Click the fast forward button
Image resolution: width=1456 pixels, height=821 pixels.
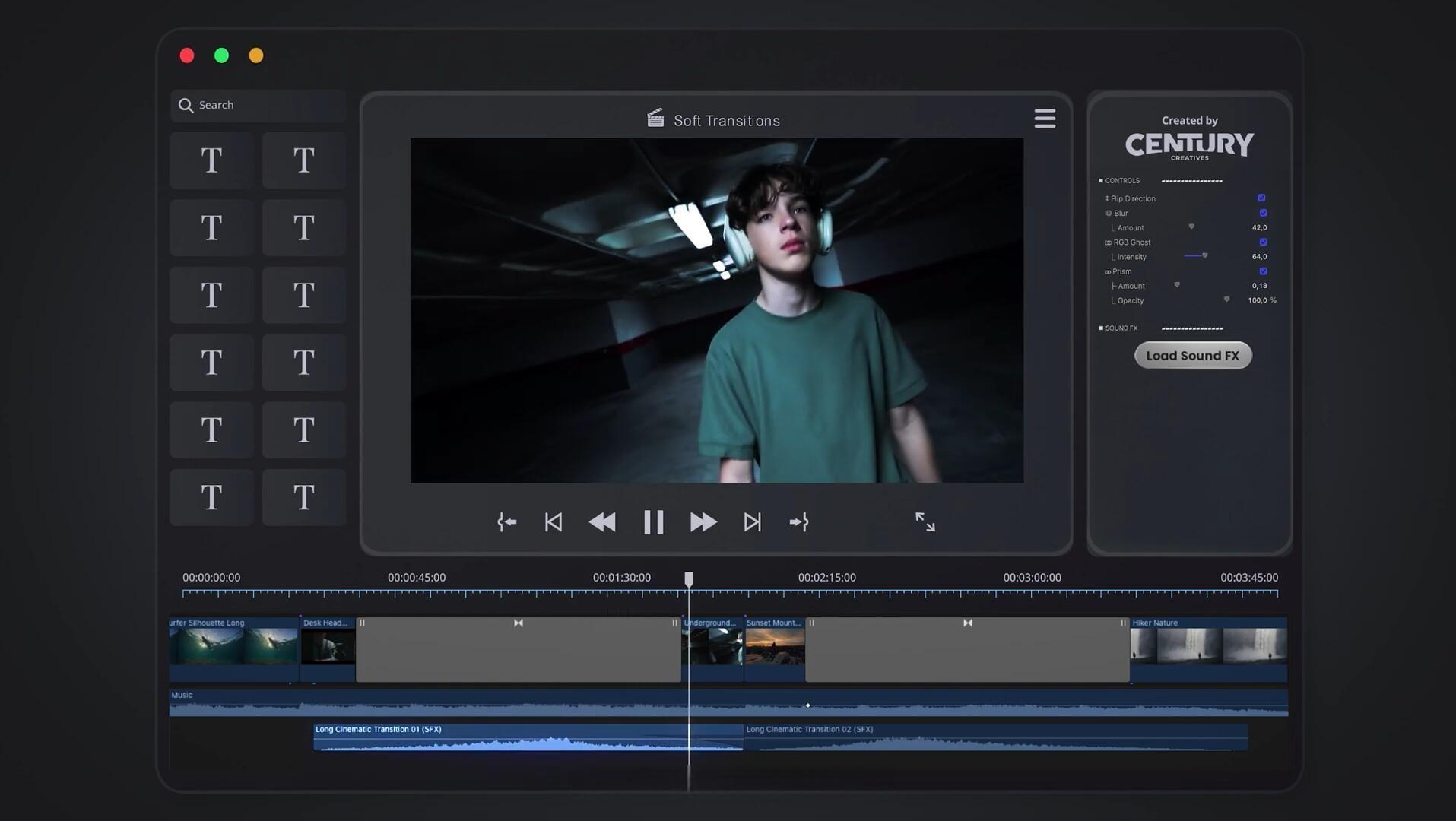tap(703, 522)
